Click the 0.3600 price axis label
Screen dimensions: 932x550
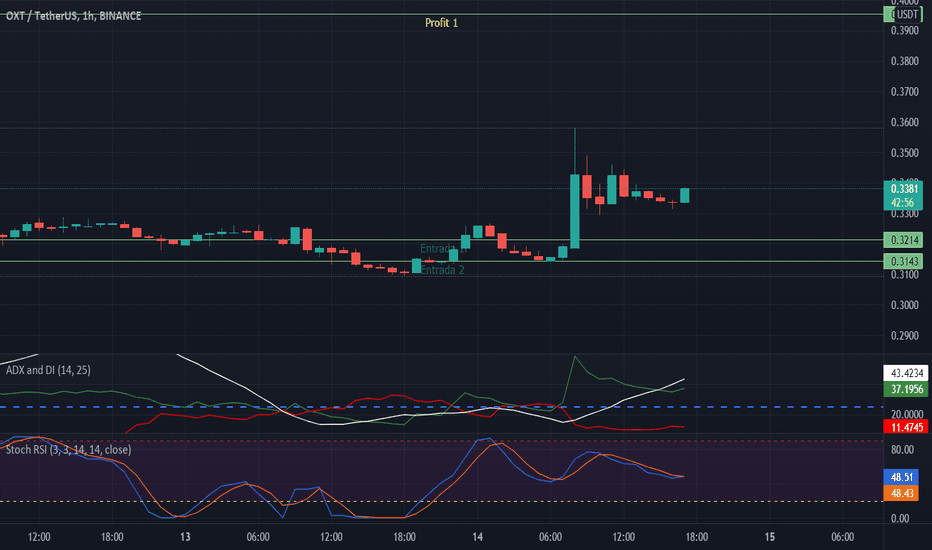click(904, 122)
